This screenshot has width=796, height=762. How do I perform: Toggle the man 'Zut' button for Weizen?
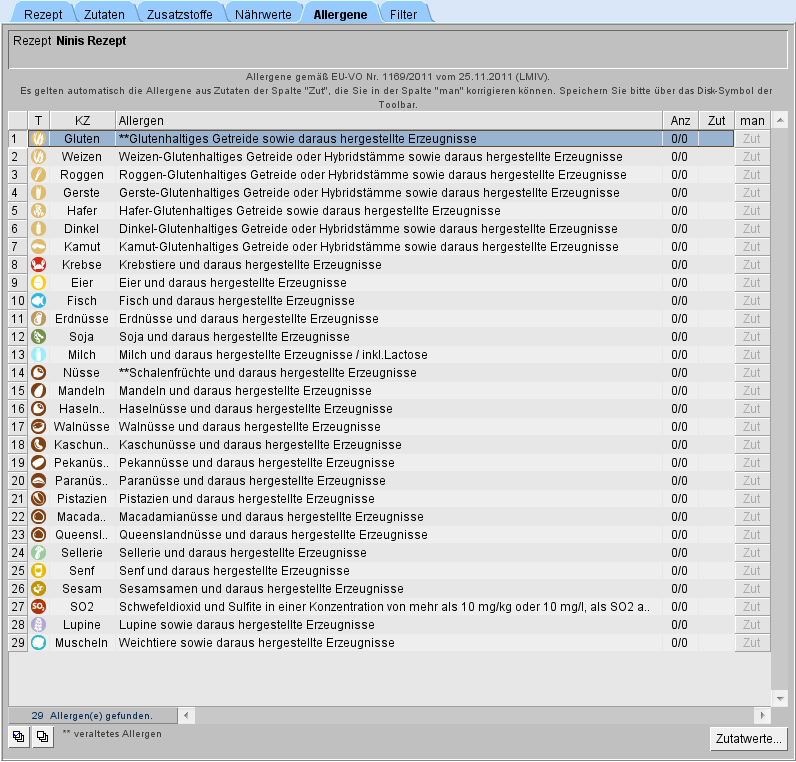click(x=752, y=157)
